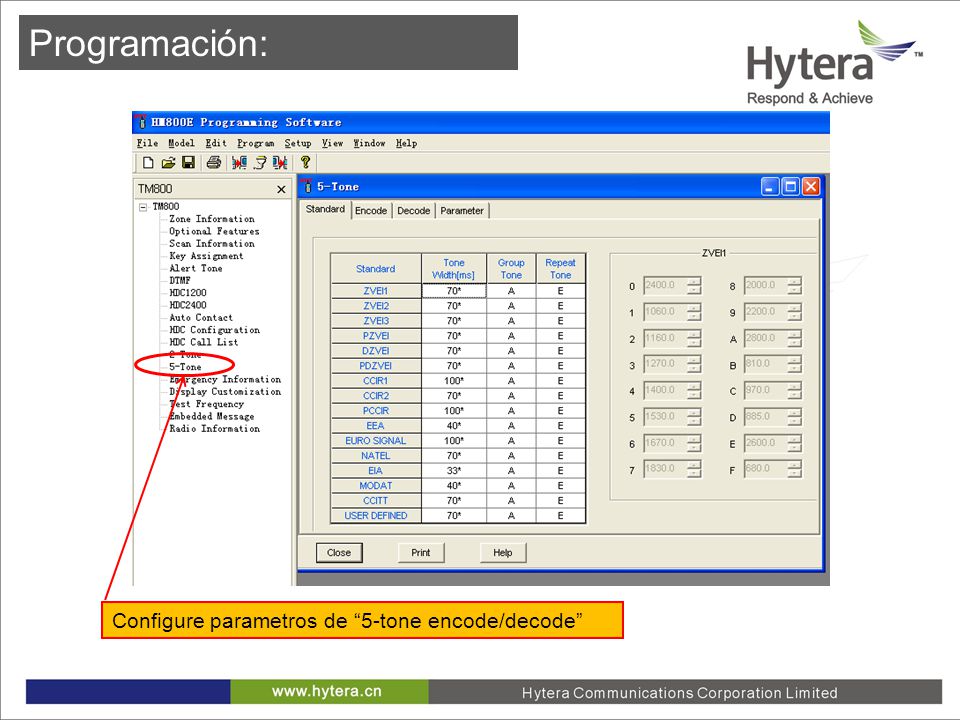Open the Model menu

(x=182, y=143)
